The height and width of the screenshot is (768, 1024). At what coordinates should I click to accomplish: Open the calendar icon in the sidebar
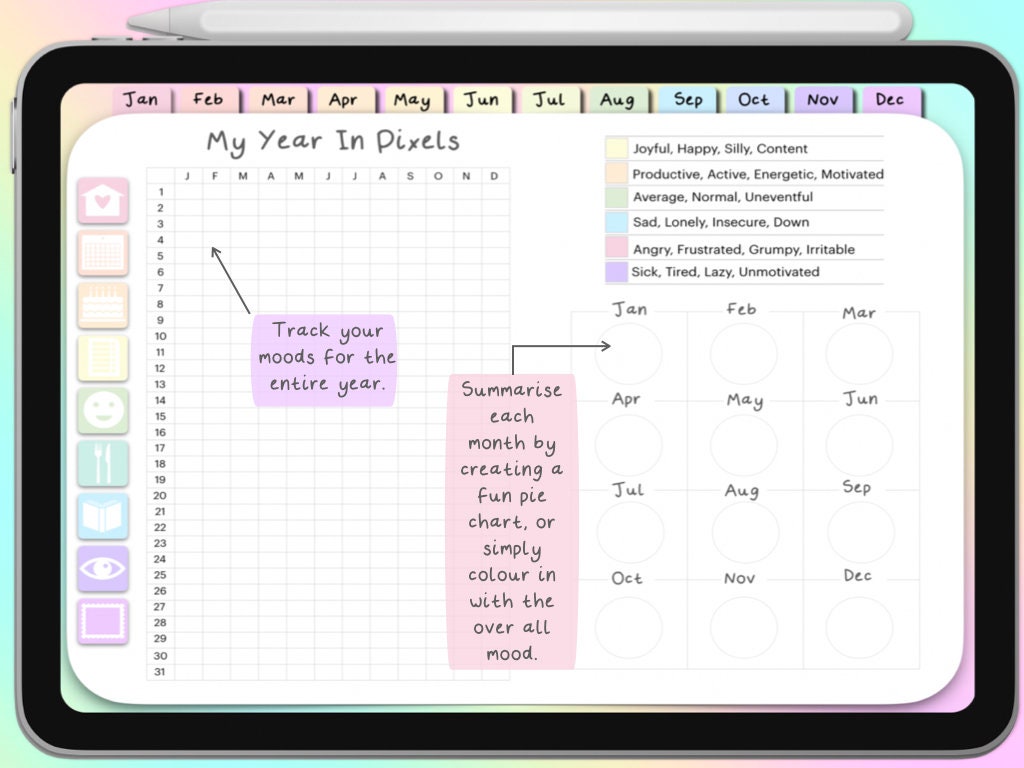pyautogui.click(x=103, y=254)
